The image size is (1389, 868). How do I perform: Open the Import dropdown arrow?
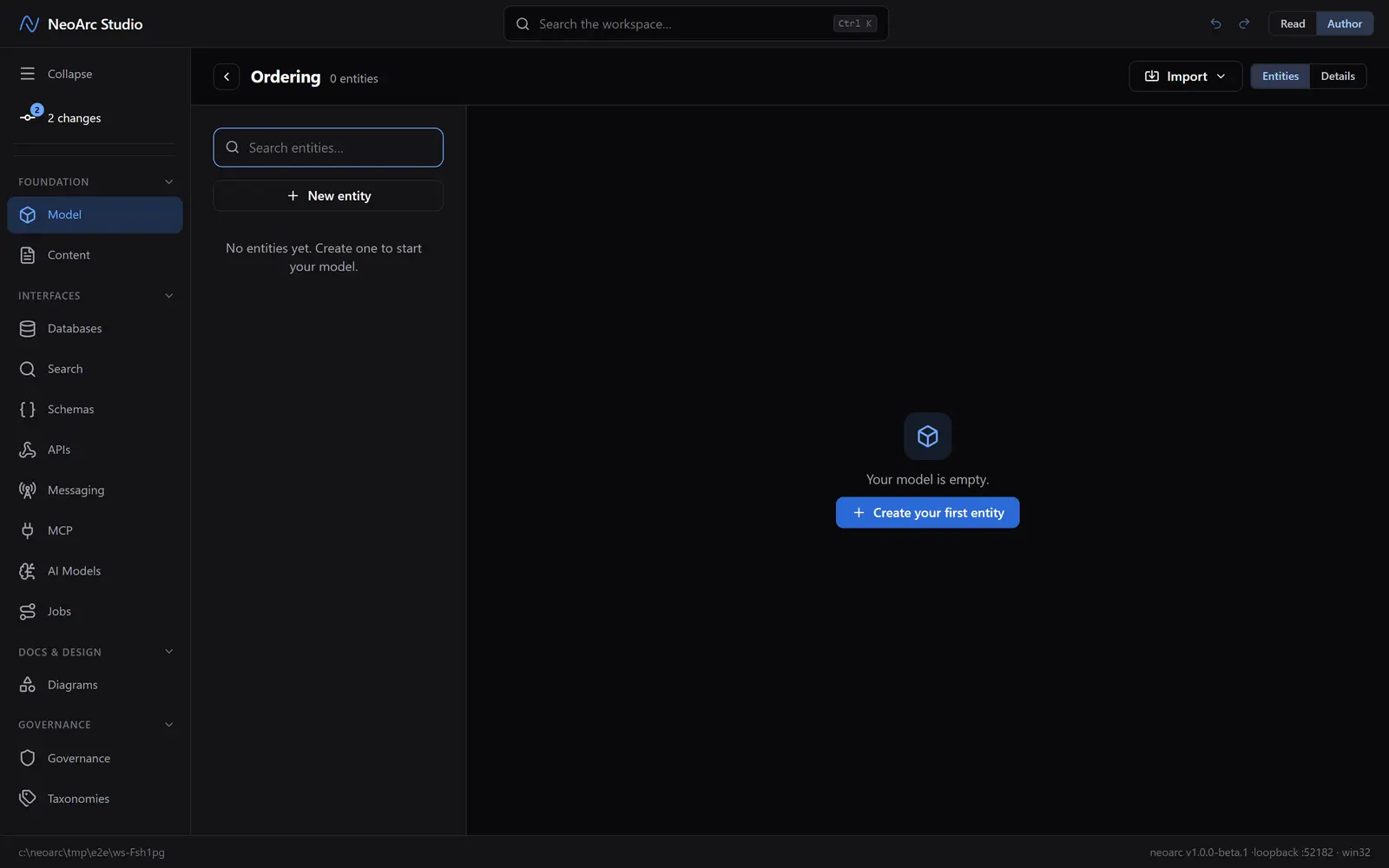(1221, 76)
